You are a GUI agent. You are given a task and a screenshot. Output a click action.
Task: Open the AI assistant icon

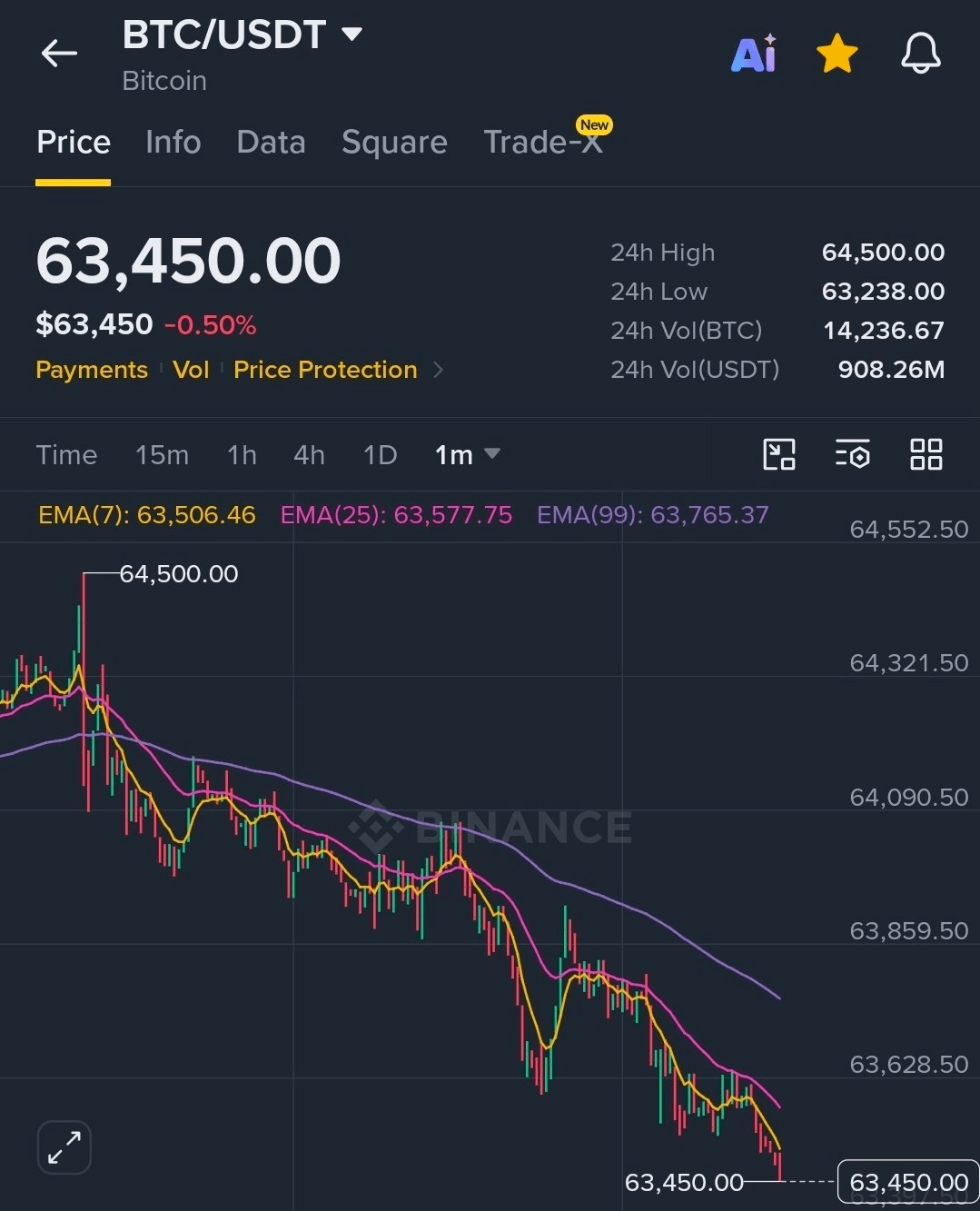(x=754, y=54)
